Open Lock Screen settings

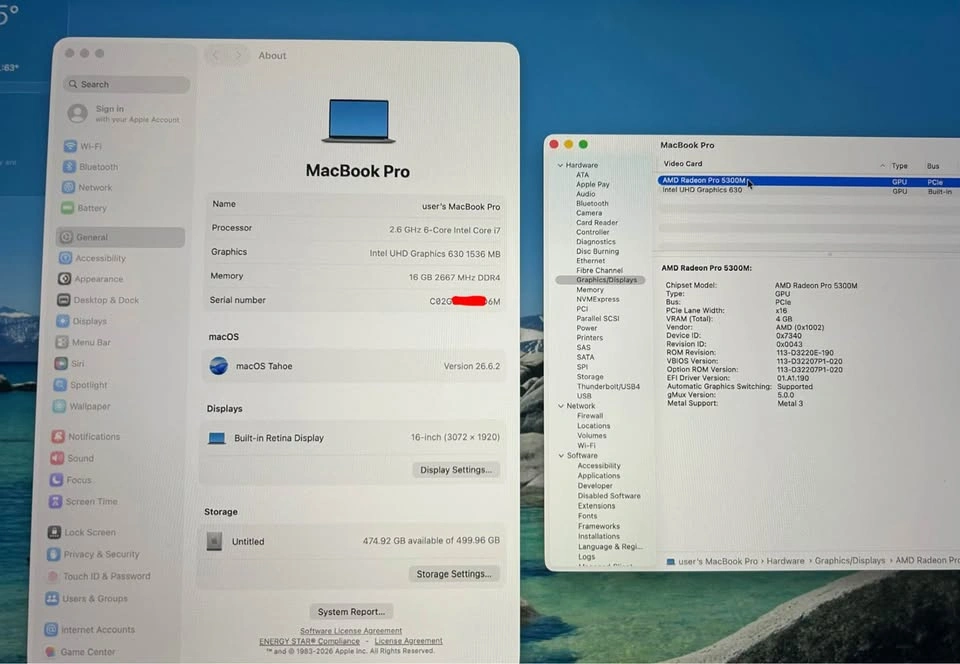pos(81,532)
